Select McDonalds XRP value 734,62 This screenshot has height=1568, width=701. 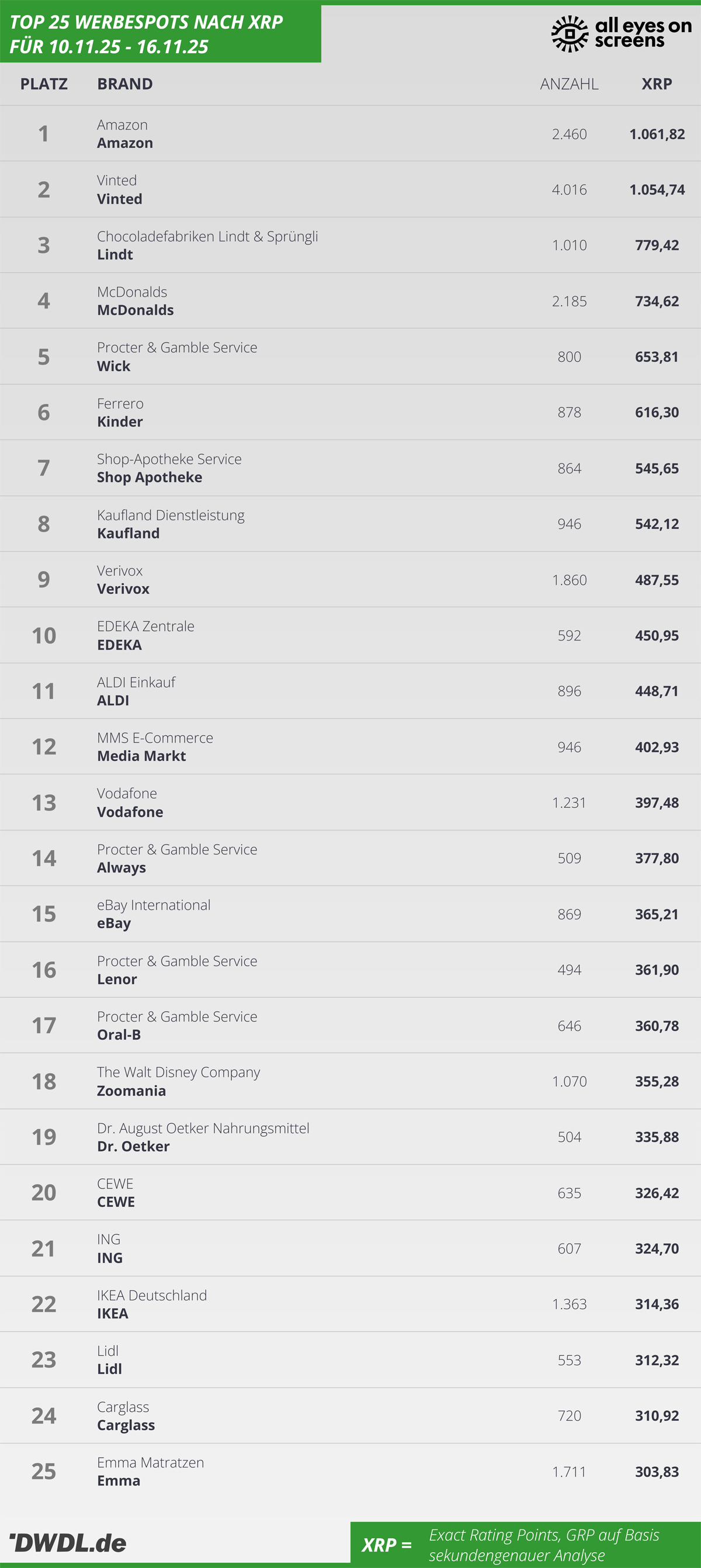point(657,302)
